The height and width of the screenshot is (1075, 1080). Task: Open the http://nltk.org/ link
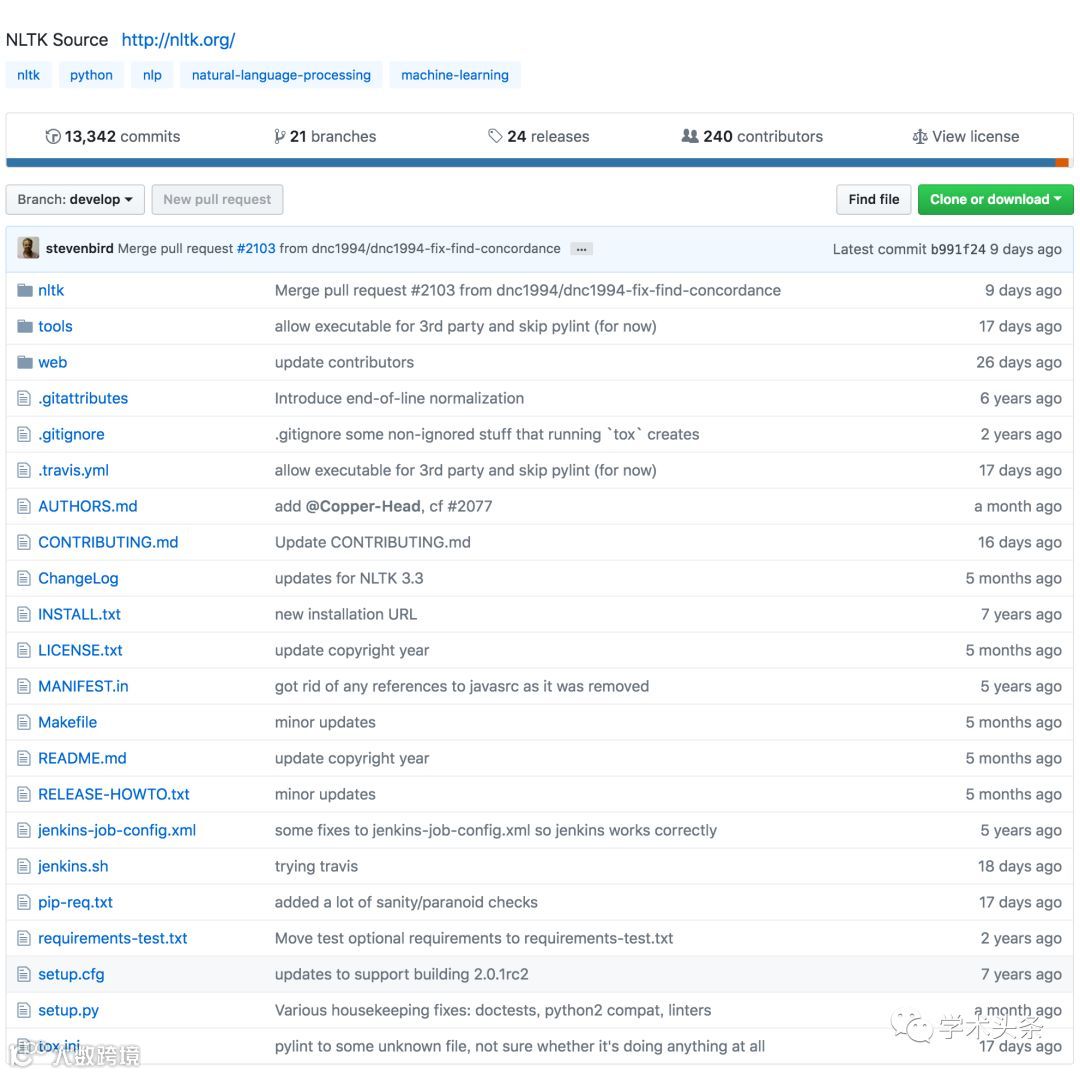178,40
